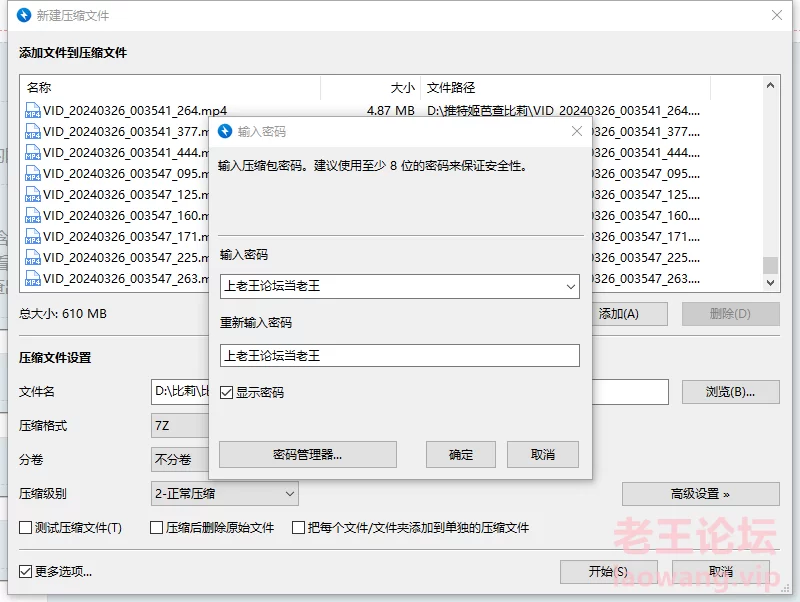Click the file icon for VID_20240326_003541_444
Screen dimensions: 800x602
coord(33,152)
